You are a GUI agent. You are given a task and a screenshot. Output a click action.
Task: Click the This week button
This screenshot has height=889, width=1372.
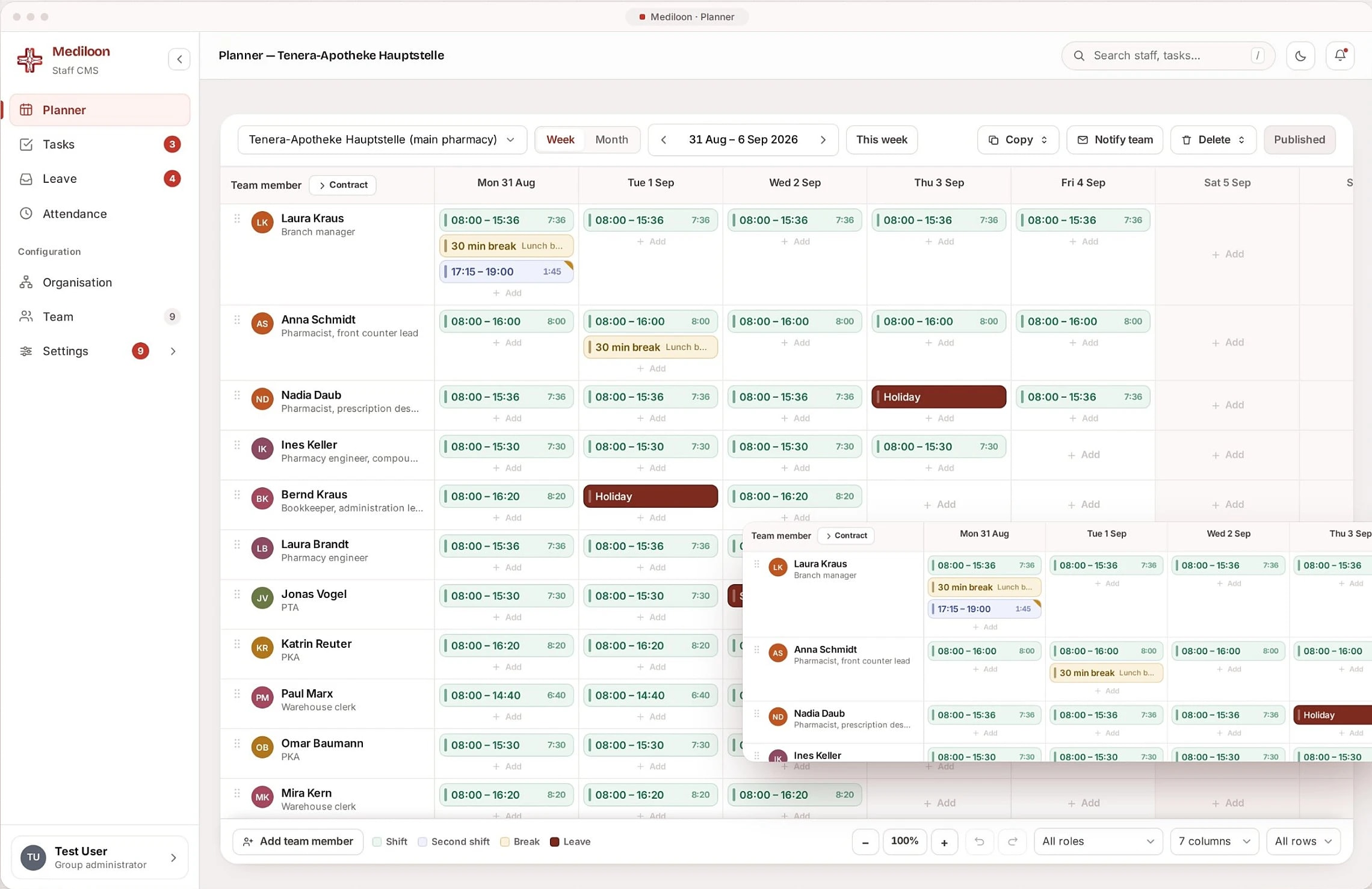pos(882,140)
